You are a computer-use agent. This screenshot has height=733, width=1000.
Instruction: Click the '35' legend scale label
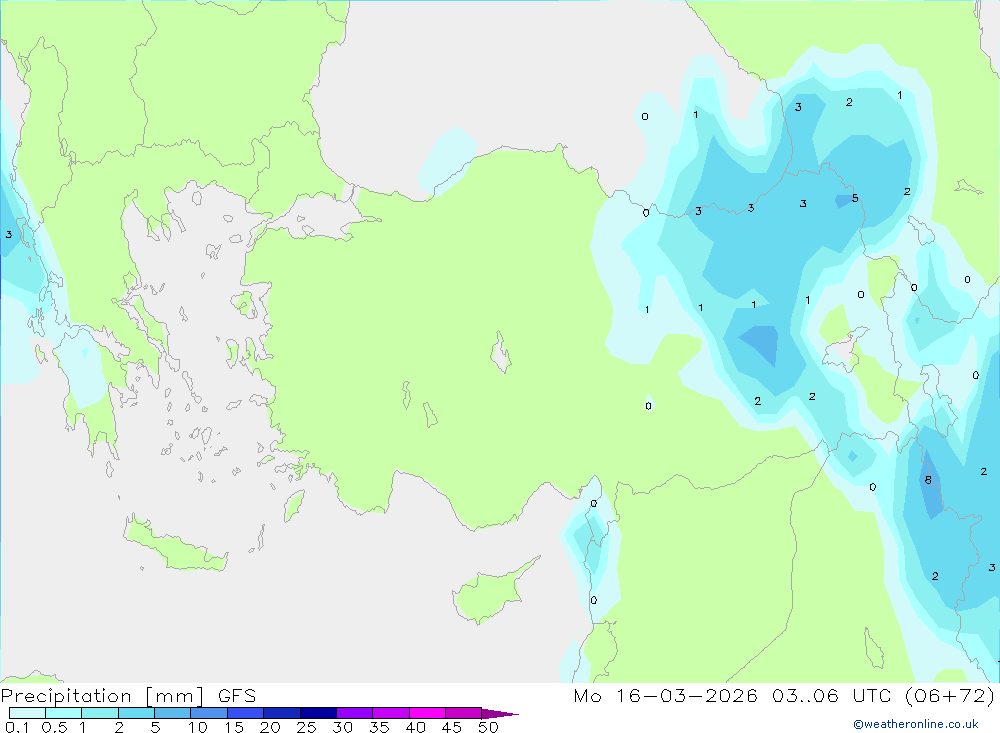click(379, 727)
